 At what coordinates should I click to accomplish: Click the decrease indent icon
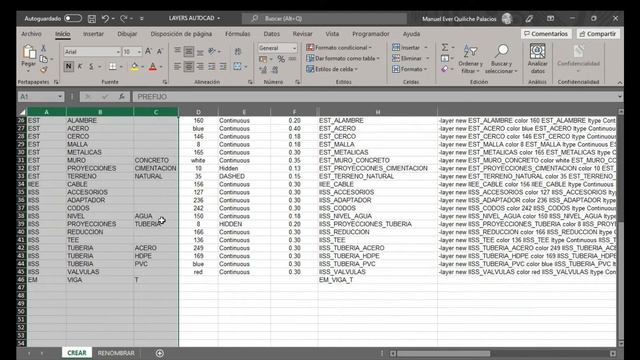(x=211, y=66)
